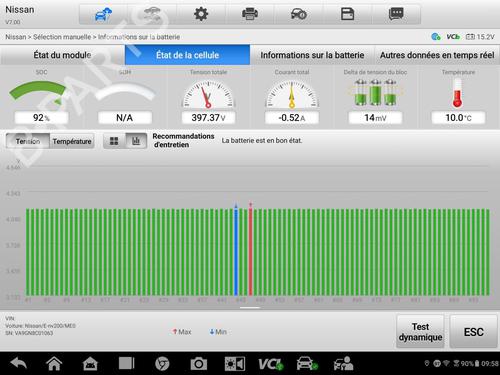This screenshot has height=375, width=500.
Task: Open the remote technician support icon
Action: (343, 363)
